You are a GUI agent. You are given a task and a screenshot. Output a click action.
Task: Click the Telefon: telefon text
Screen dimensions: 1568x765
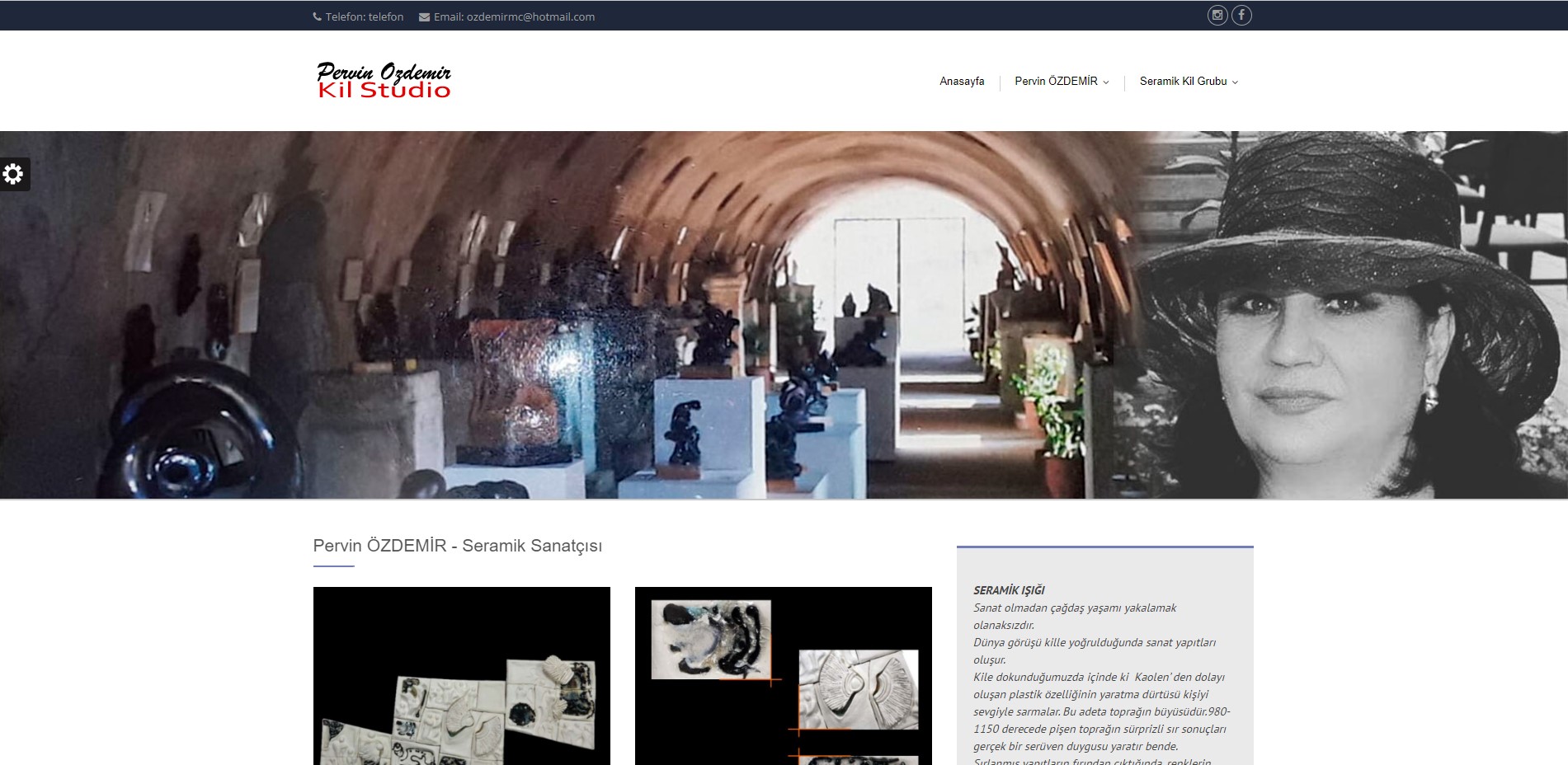(365, 16)
